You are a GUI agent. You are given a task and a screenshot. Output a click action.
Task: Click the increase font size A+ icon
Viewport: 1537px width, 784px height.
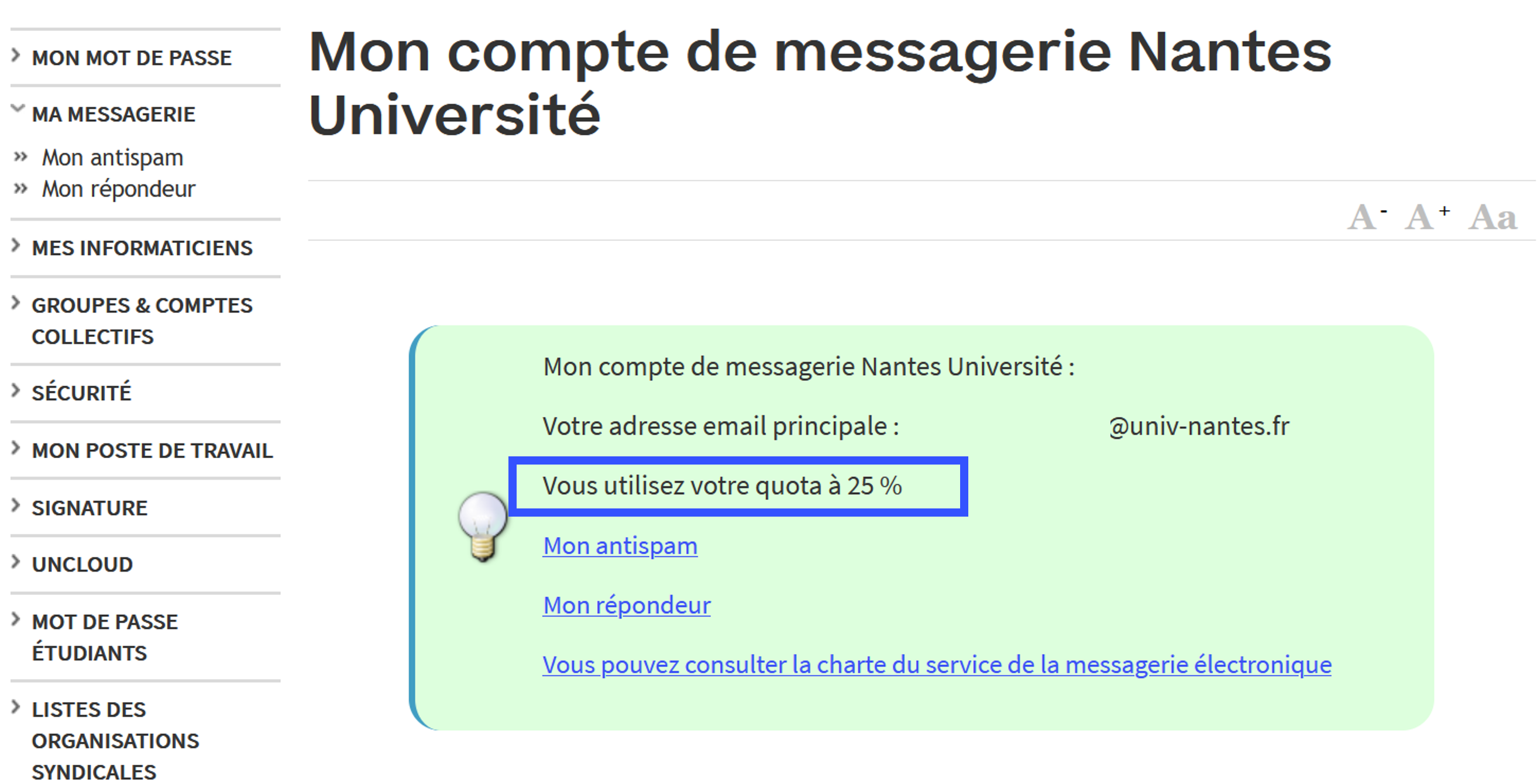[x=1426, y=217]
